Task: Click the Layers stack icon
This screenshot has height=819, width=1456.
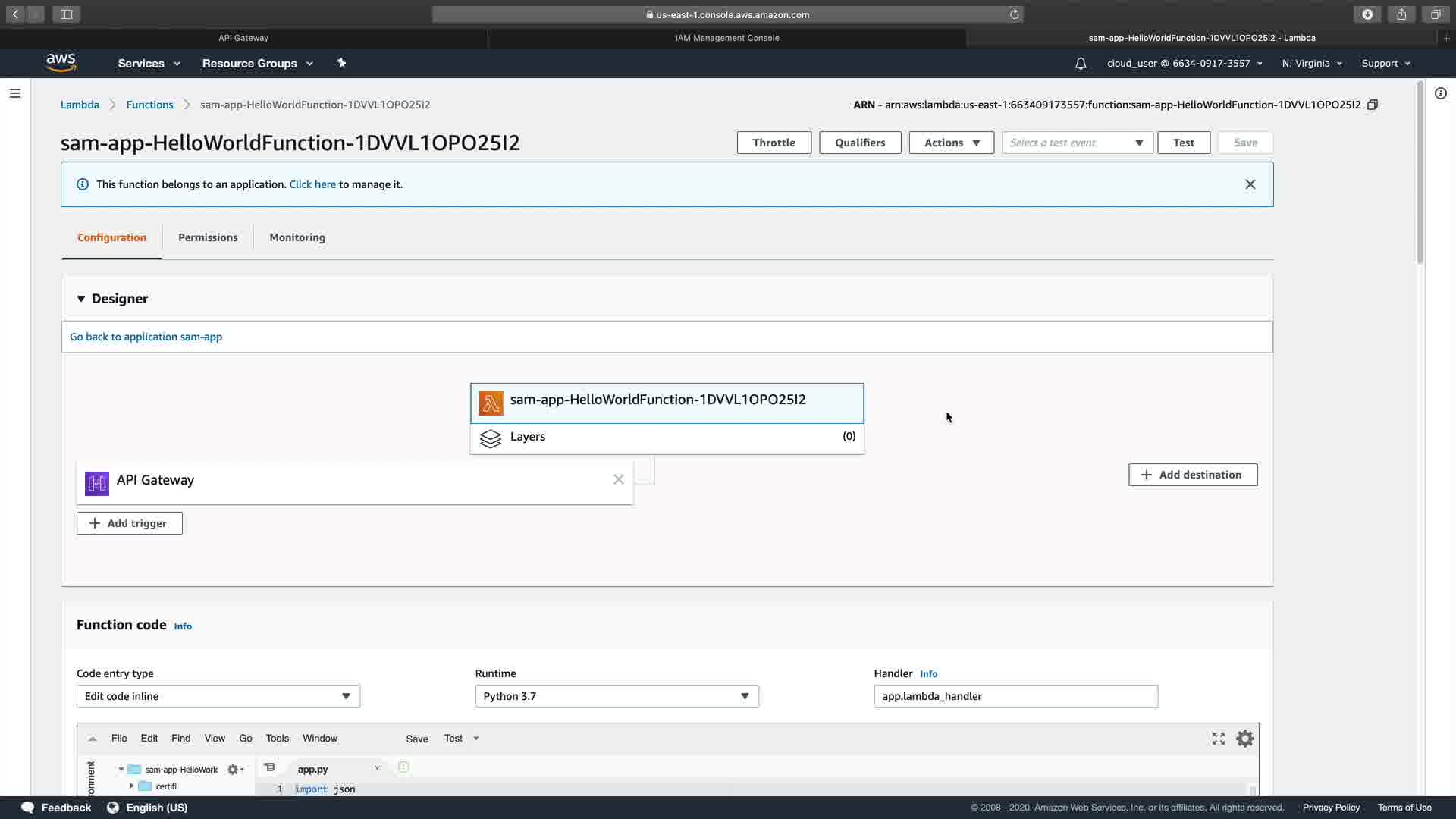Action: 491,438
